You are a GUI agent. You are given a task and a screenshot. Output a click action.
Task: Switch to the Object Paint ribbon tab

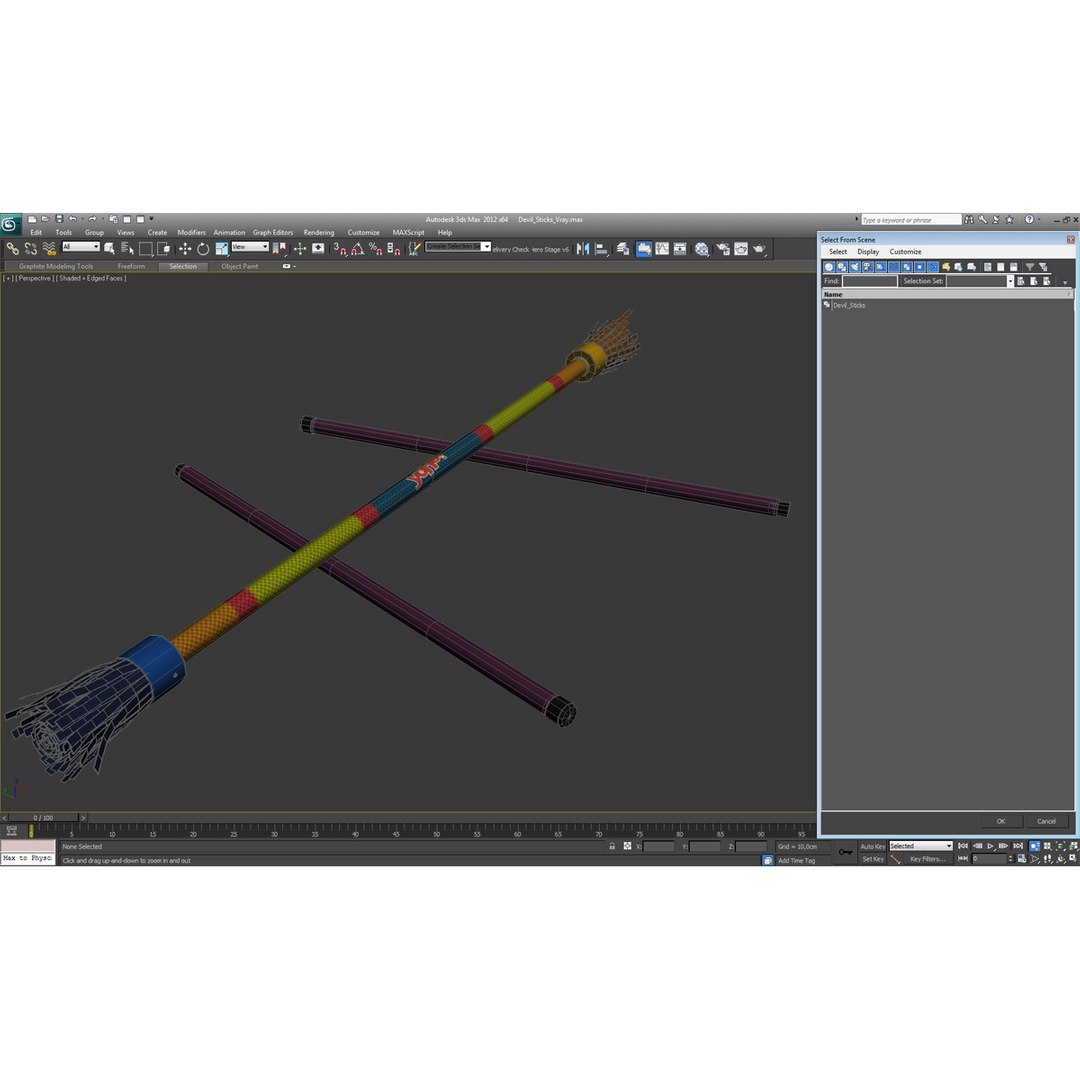[x=240, y=267]
